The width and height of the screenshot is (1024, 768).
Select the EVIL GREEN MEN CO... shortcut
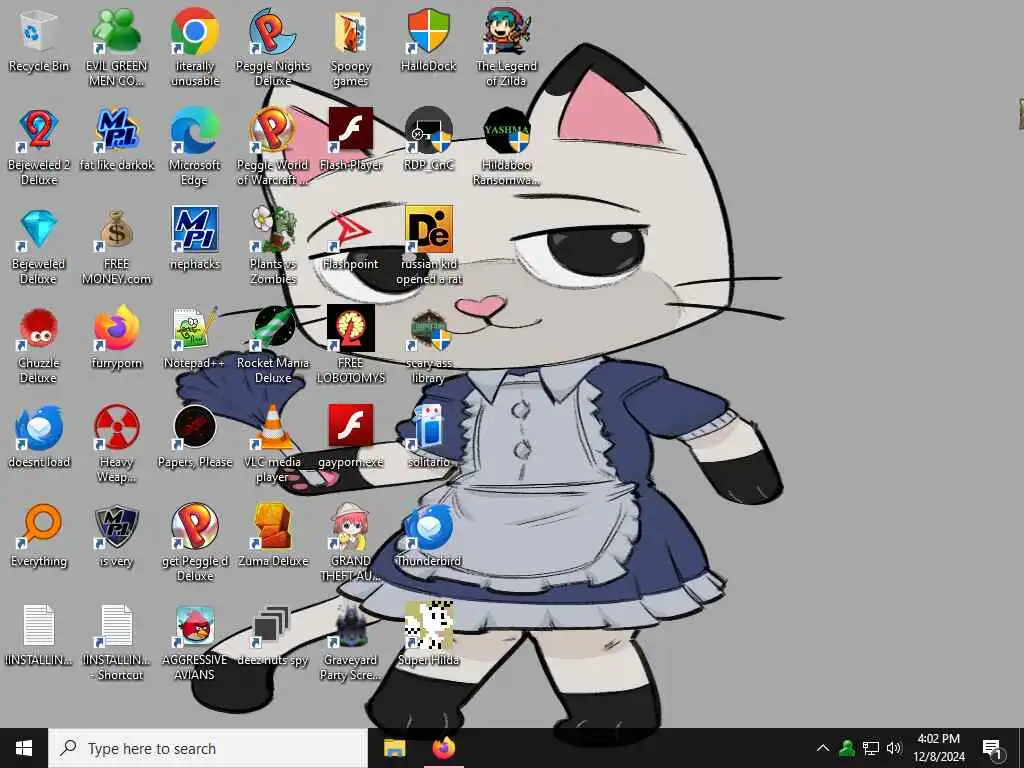point(117,33)
